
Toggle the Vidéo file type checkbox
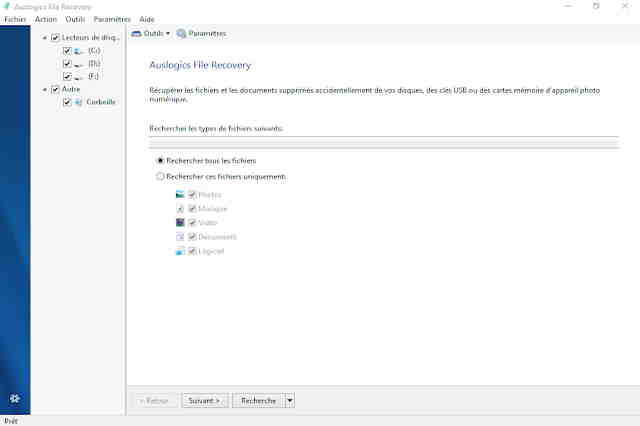point(192,222)
